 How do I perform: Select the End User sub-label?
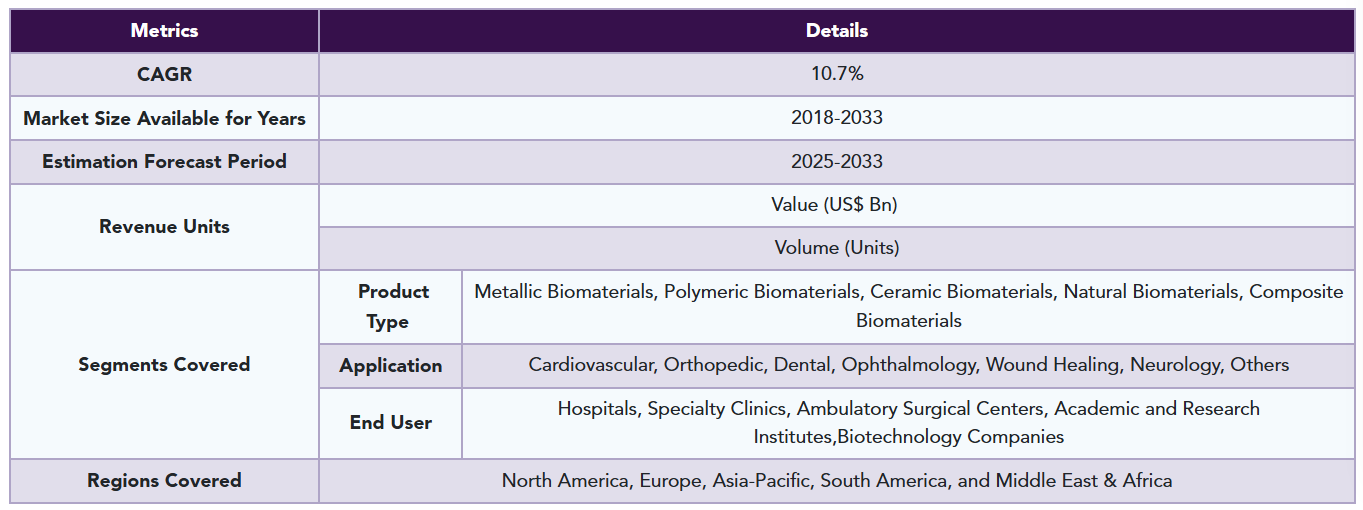[391, 423]
